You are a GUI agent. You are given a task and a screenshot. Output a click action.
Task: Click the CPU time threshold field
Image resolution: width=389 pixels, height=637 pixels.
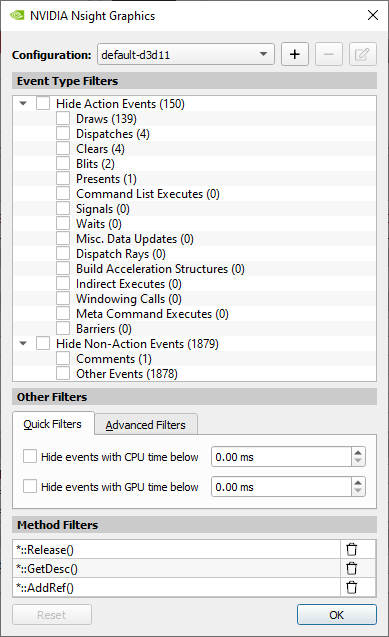coord(281,457)
